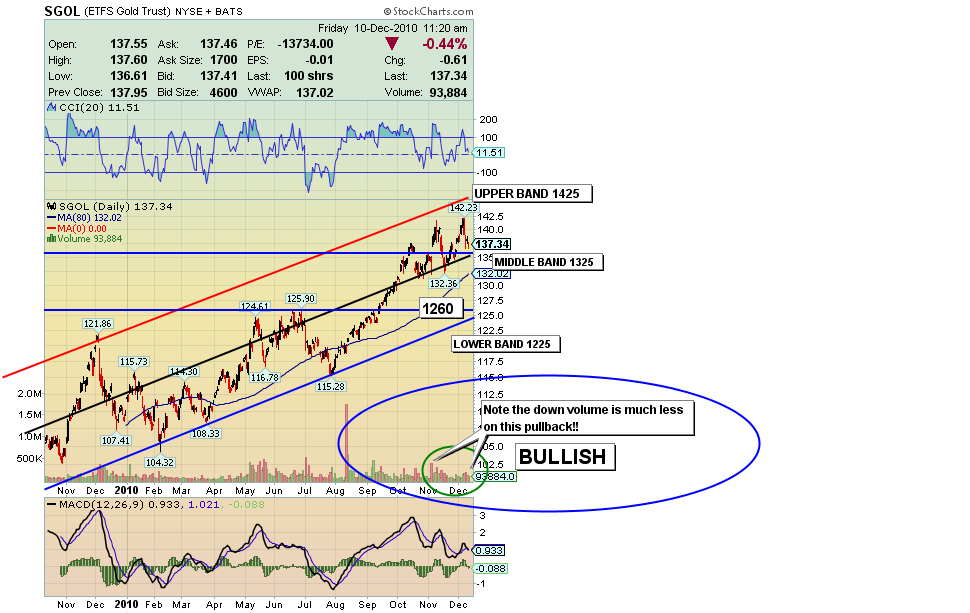Click the -0.088 histogram axis tag

click(x=491, y=568)
